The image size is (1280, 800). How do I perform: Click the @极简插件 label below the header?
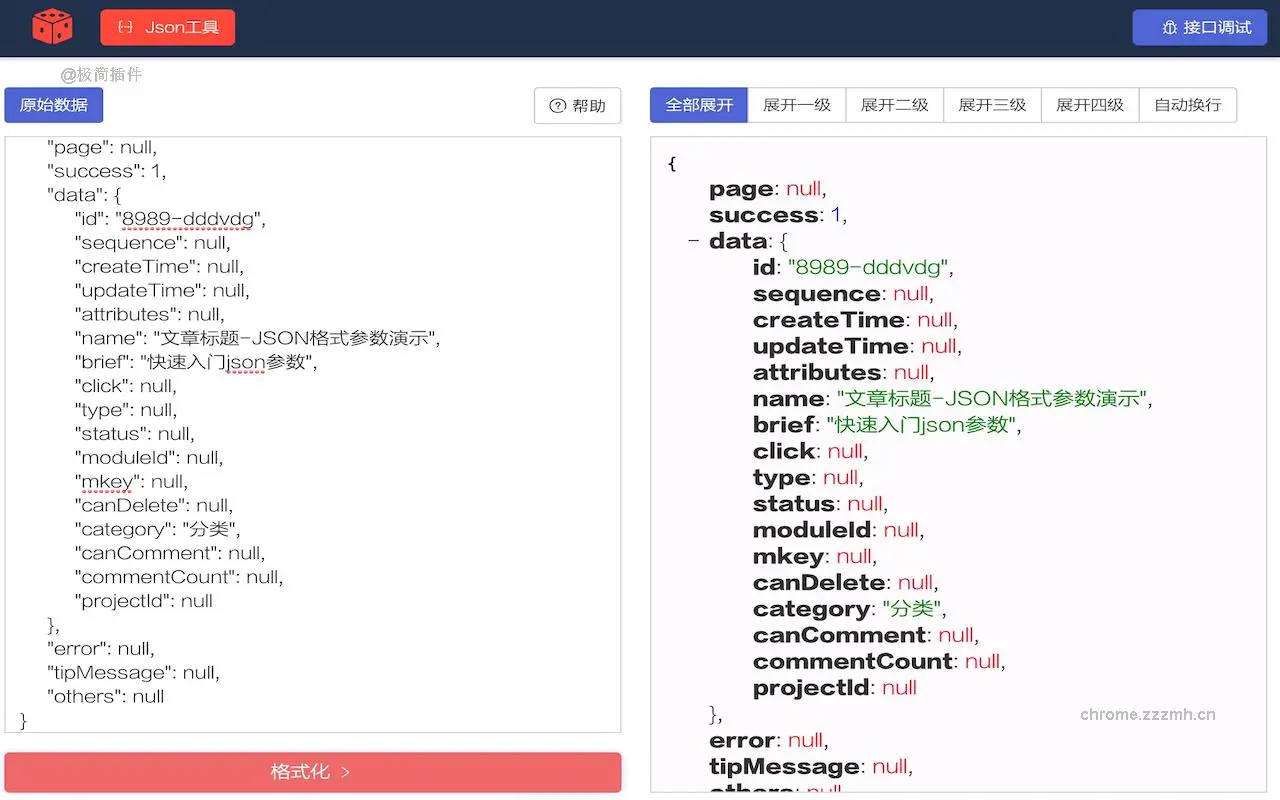coord(99,75)
